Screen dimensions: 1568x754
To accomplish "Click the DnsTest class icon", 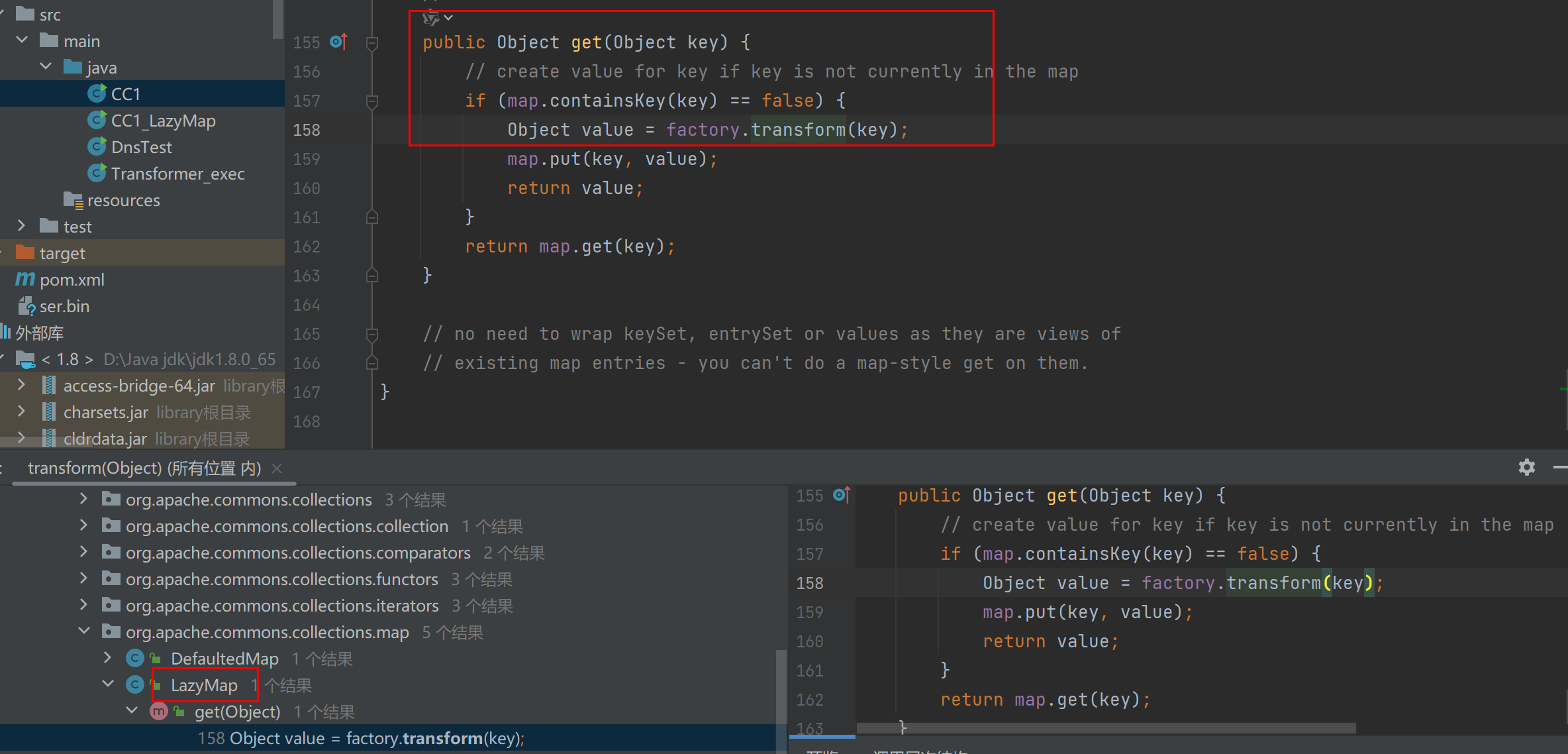I will [97, 146].
